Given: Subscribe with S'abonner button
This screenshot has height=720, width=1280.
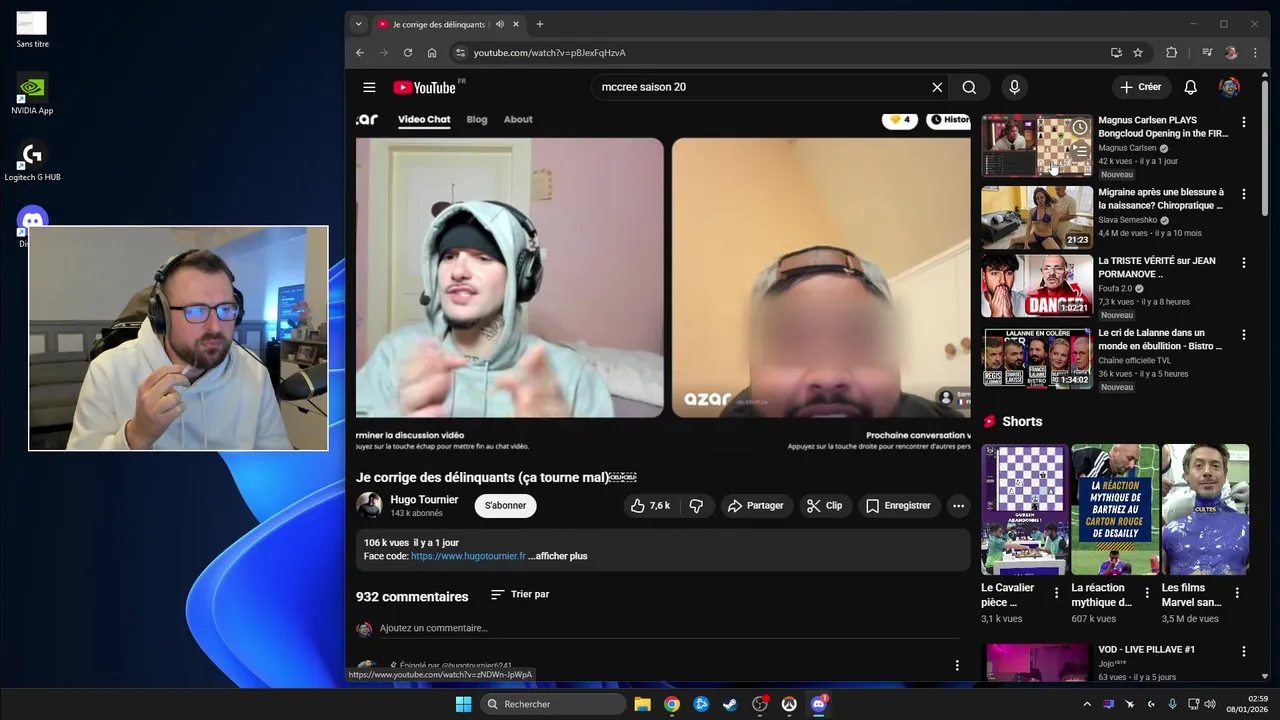Looking at the screenshot, I should 505,506.
